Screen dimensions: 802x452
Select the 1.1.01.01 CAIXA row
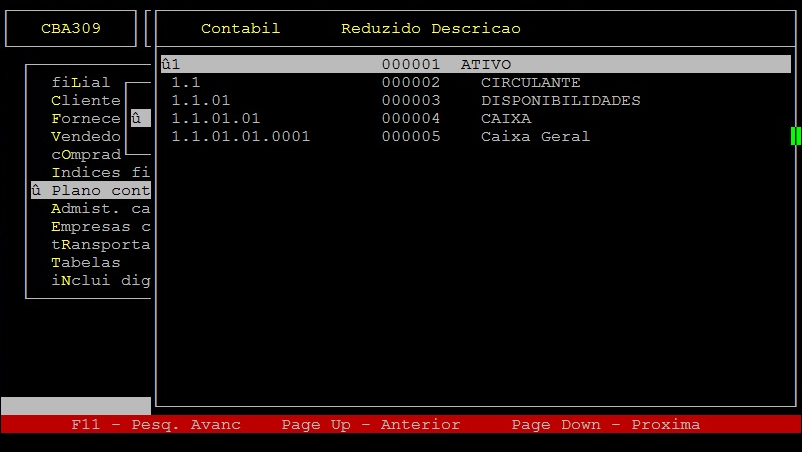click(x=475, y=118)
